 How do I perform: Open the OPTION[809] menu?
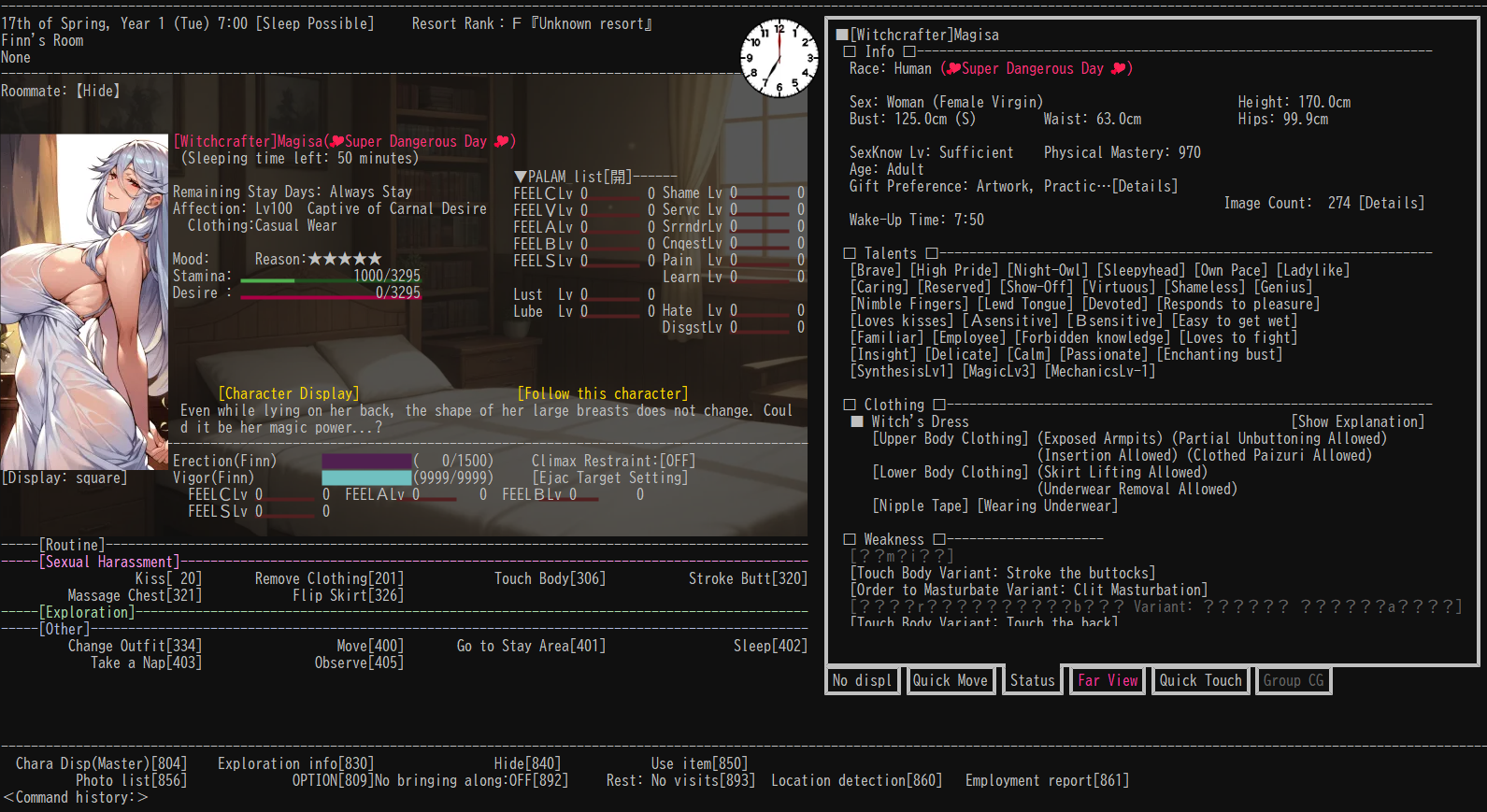[x=333, y=780]
